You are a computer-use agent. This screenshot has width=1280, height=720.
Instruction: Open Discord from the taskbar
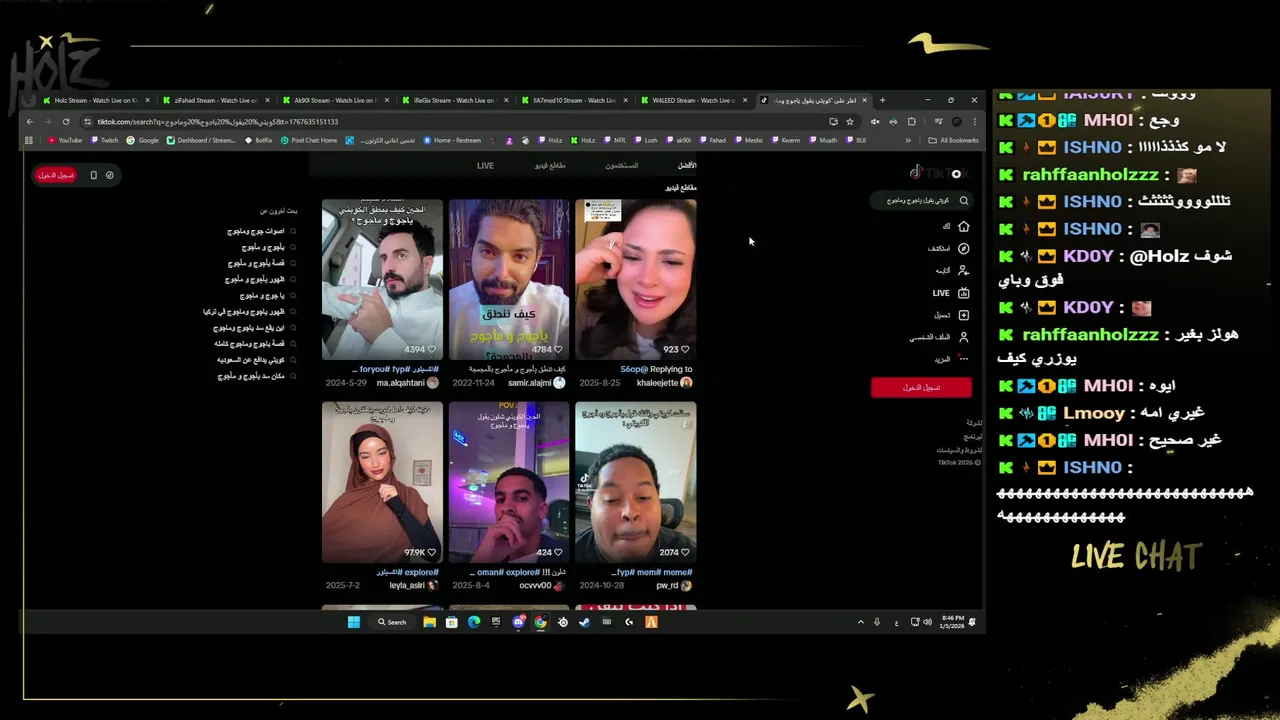tap(518, 622)
